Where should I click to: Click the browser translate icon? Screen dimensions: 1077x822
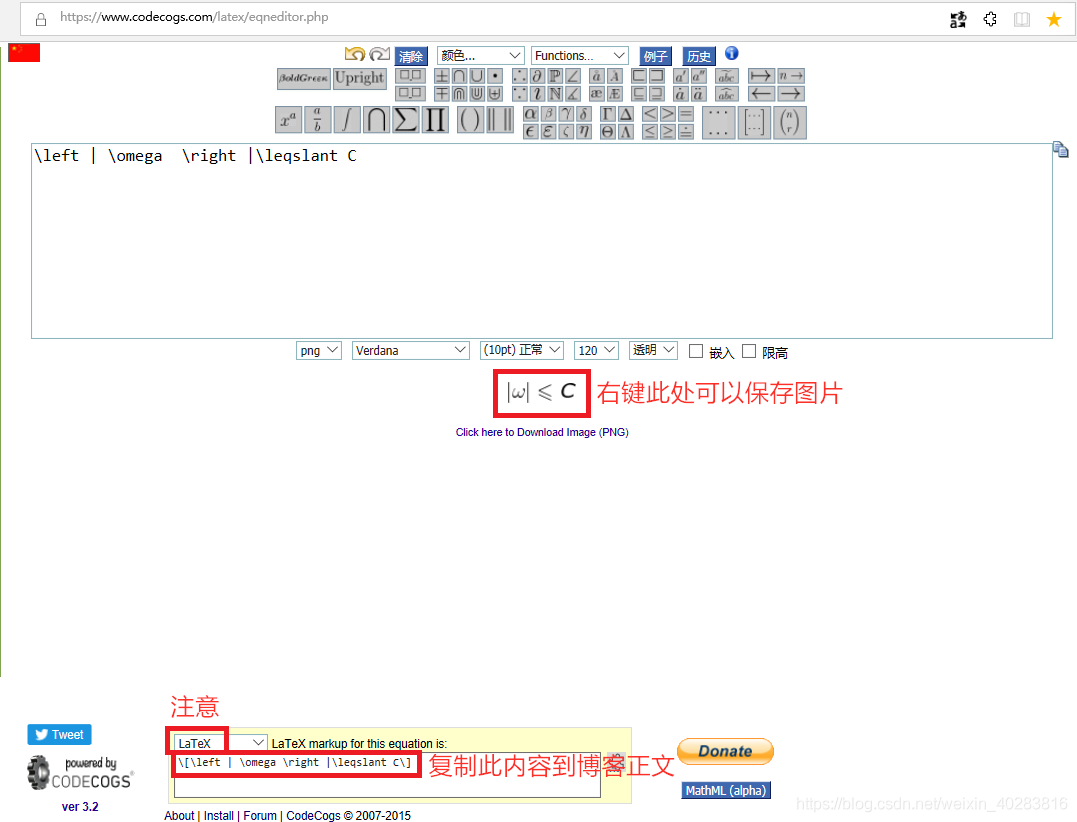pos(958,19)
